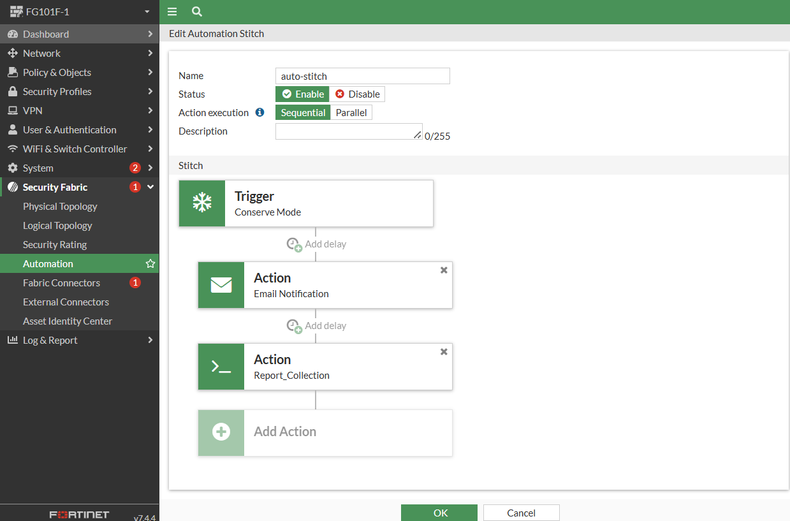Remove the Report_Collection action
The height and width of the screenshot is (521, 790).
pyautogui.click(x=444, y=352)
